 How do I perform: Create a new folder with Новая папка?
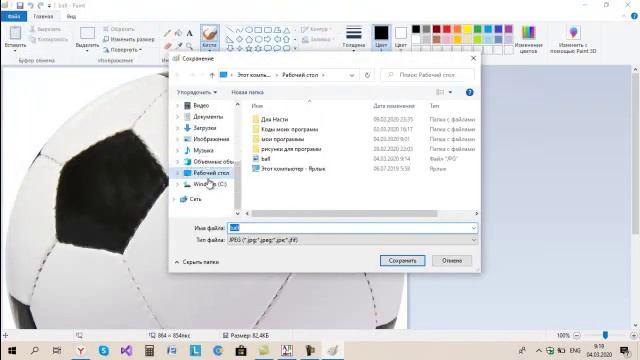(x=247, y=92)
